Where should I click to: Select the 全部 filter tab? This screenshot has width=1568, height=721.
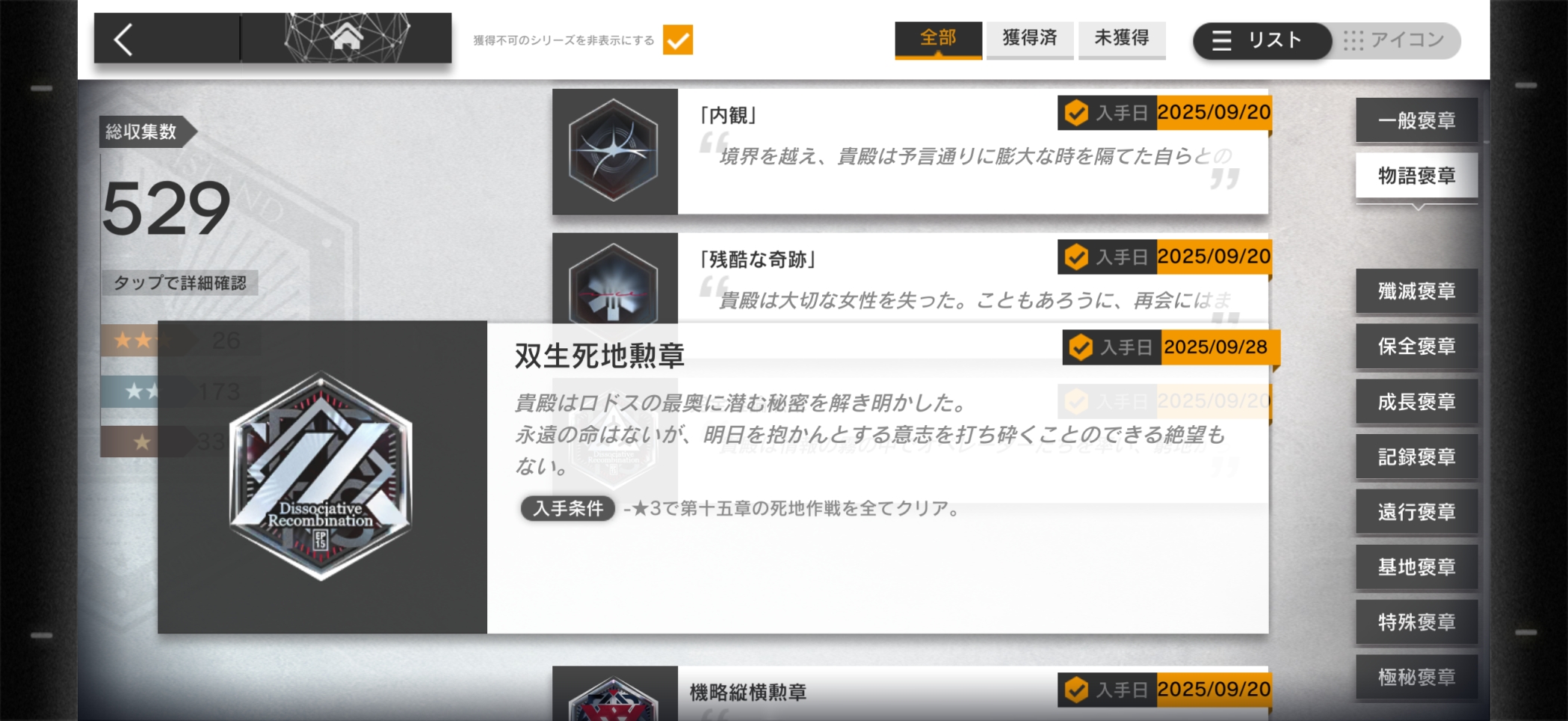pyautogui.click(x=939, y=39)
